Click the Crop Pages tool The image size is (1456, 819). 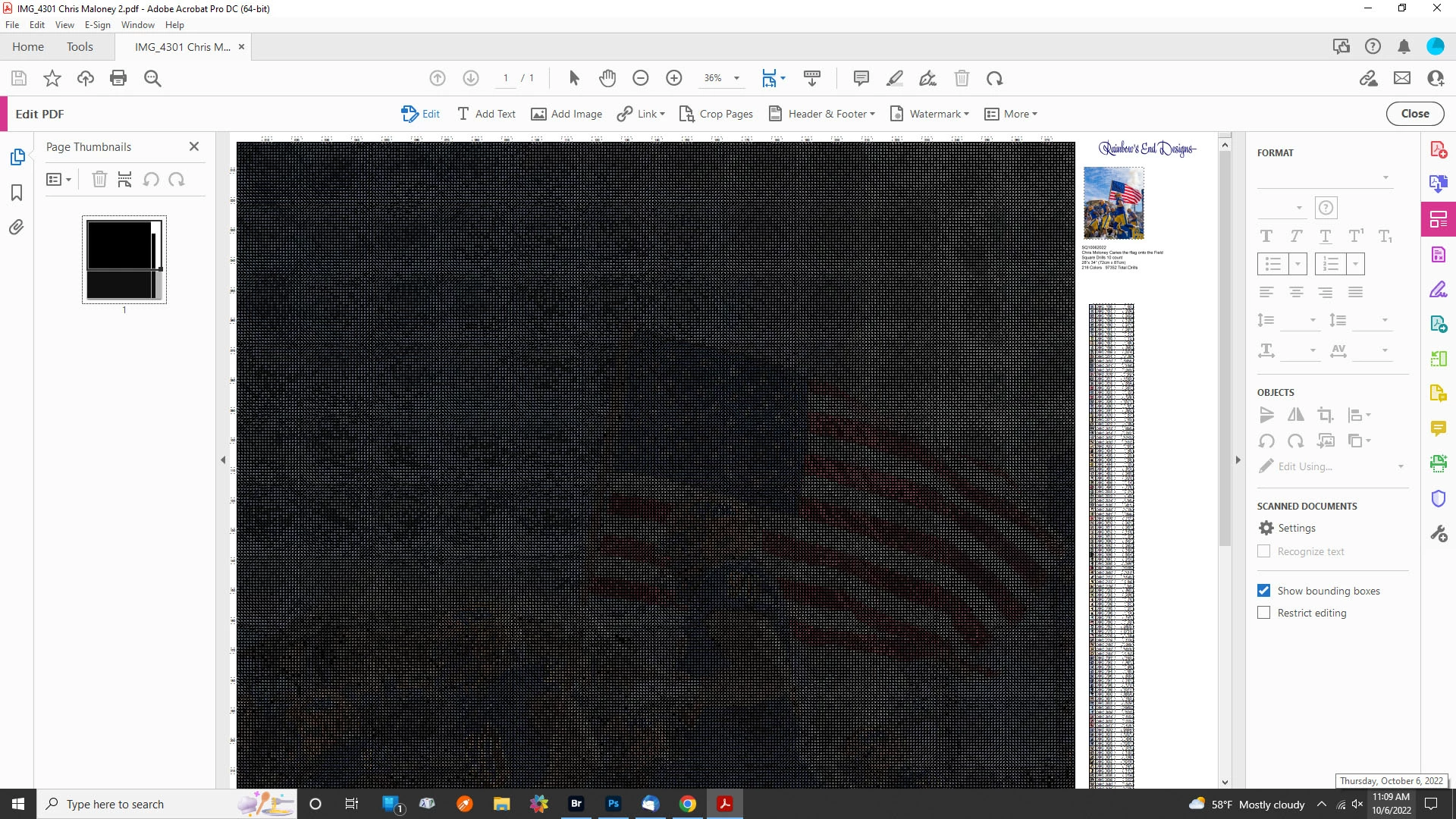(716, 114)
